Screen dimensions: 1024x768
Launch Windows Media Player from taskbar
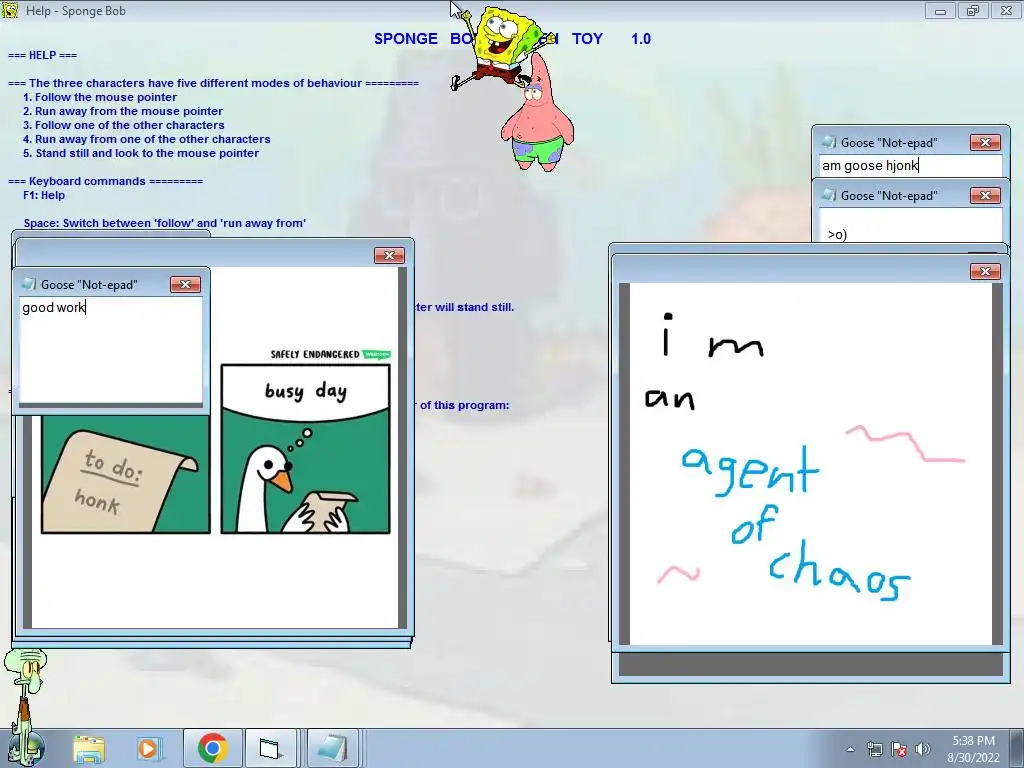click(x=148, y=748)
